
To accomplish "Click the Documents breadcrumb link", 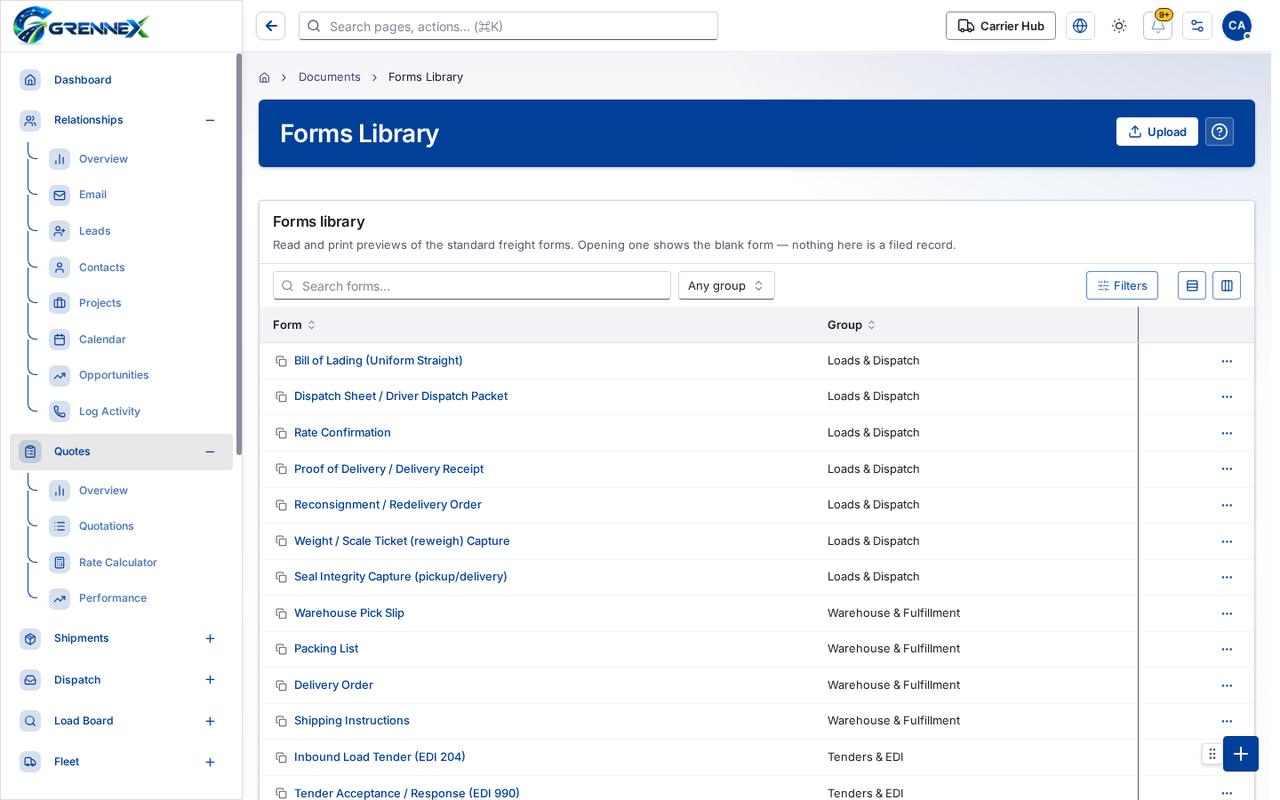I will tap(329, 77).
